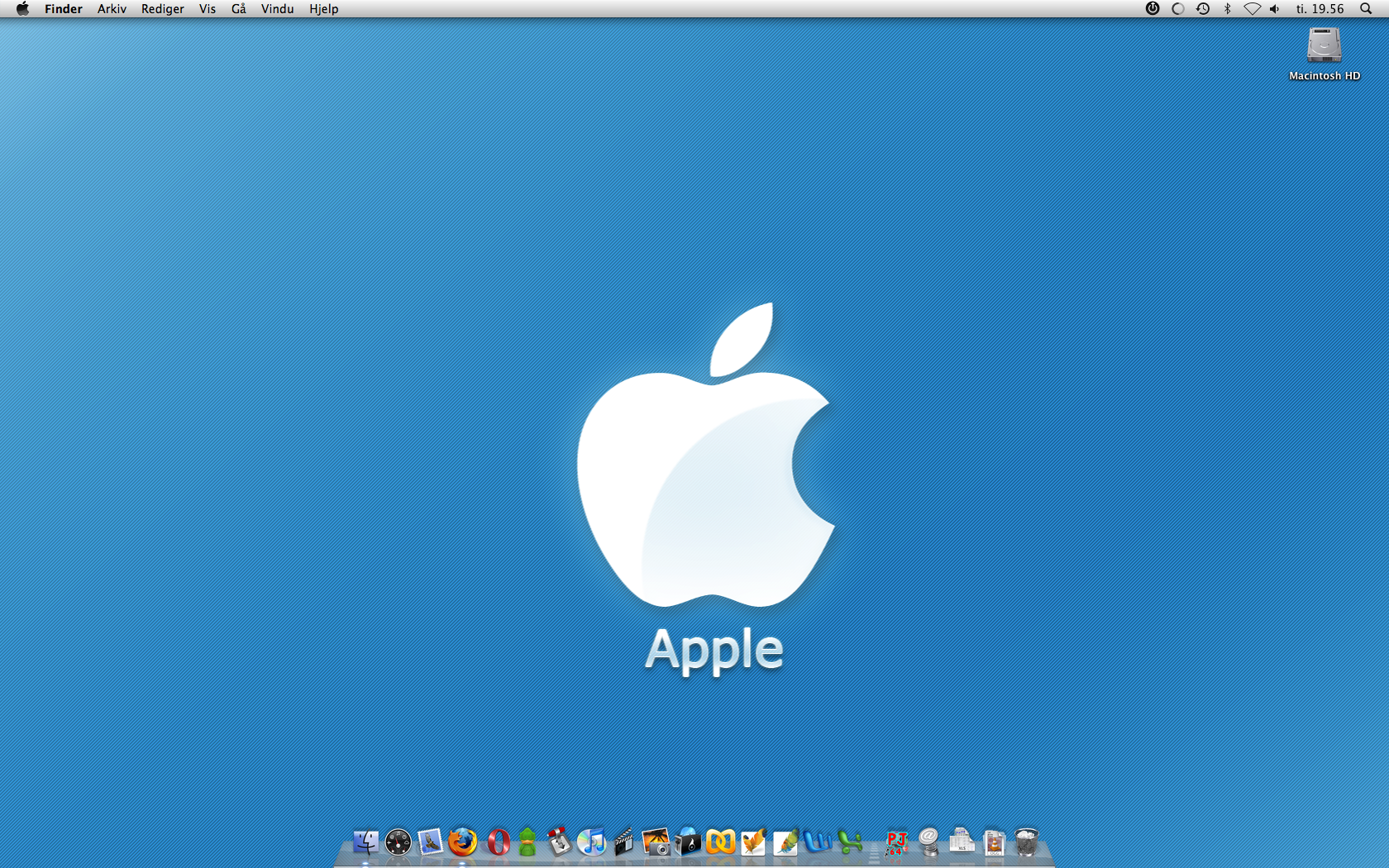Image resolution: width=1389 pixels, height=868 pixels.
Task: Open the Rediger menu
Action: pos(163,9)
